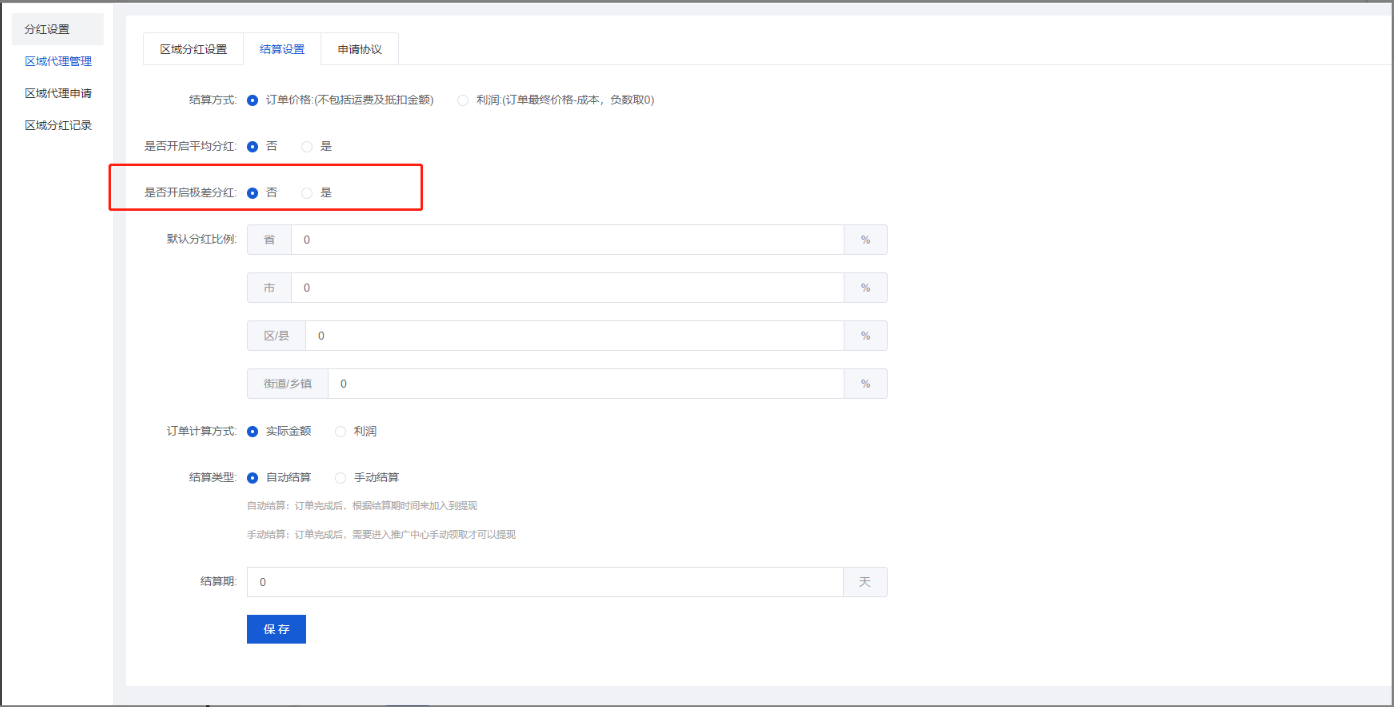
Task: Enable average dividend by selecting 是
Action: tap(308, 146)
